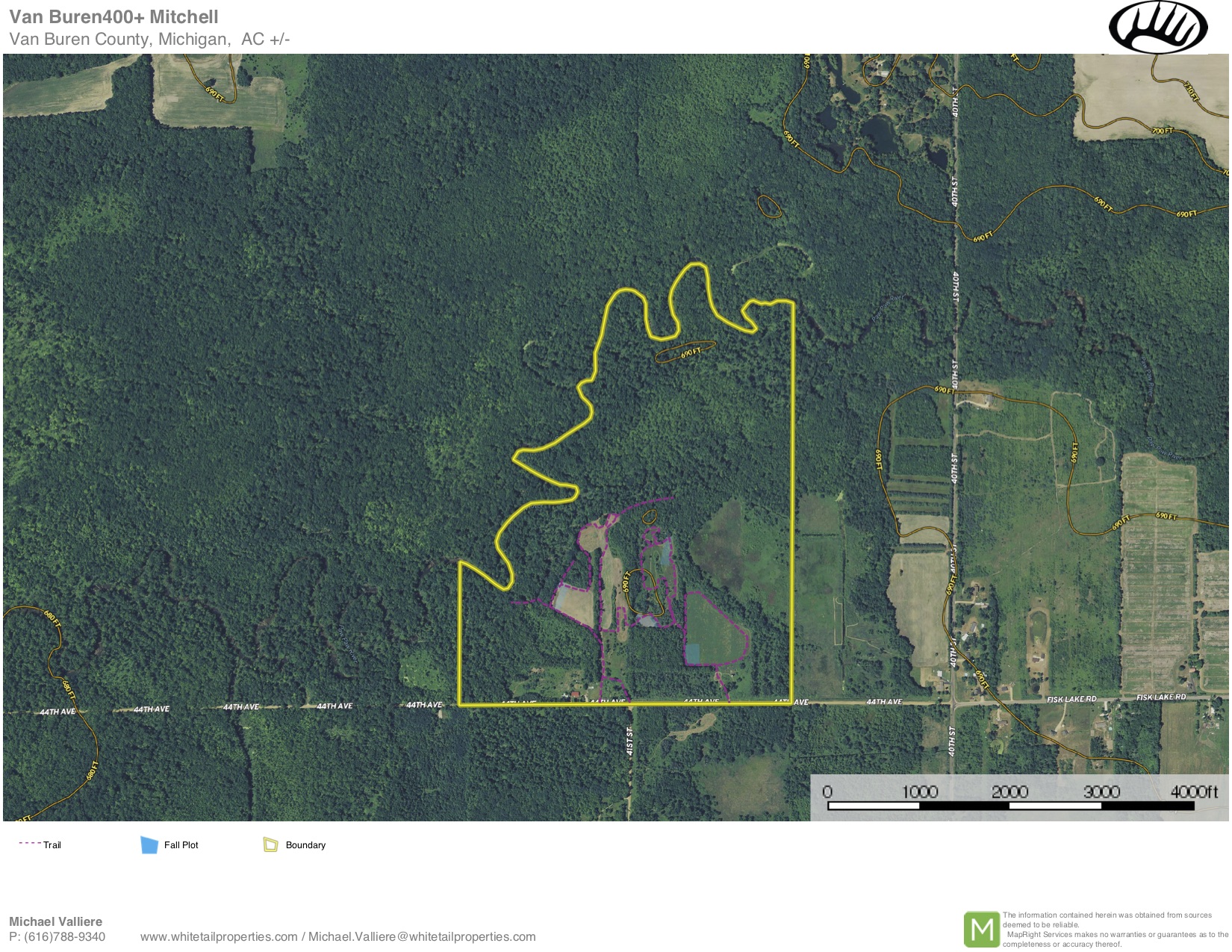Click the 2000 mark on scale bar

(x=1009, y=791)
